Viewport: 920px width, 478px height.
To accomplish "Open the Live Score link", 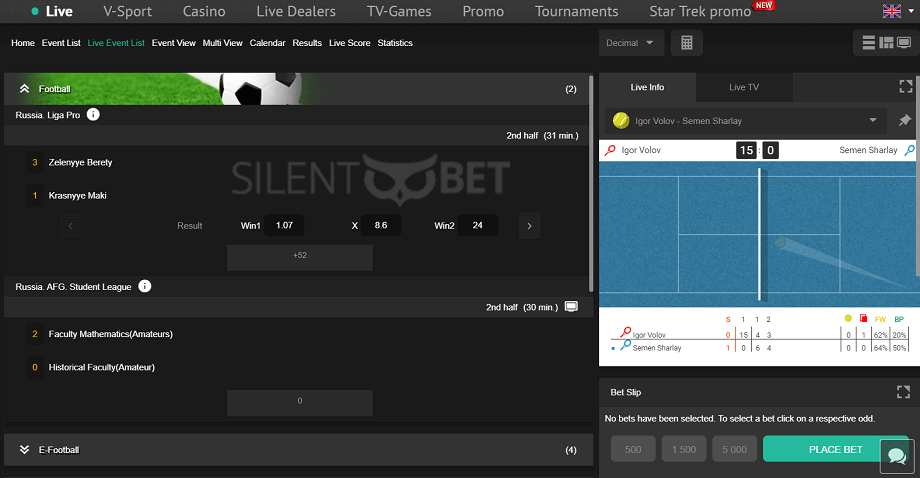I will click(x=350, y=43).
